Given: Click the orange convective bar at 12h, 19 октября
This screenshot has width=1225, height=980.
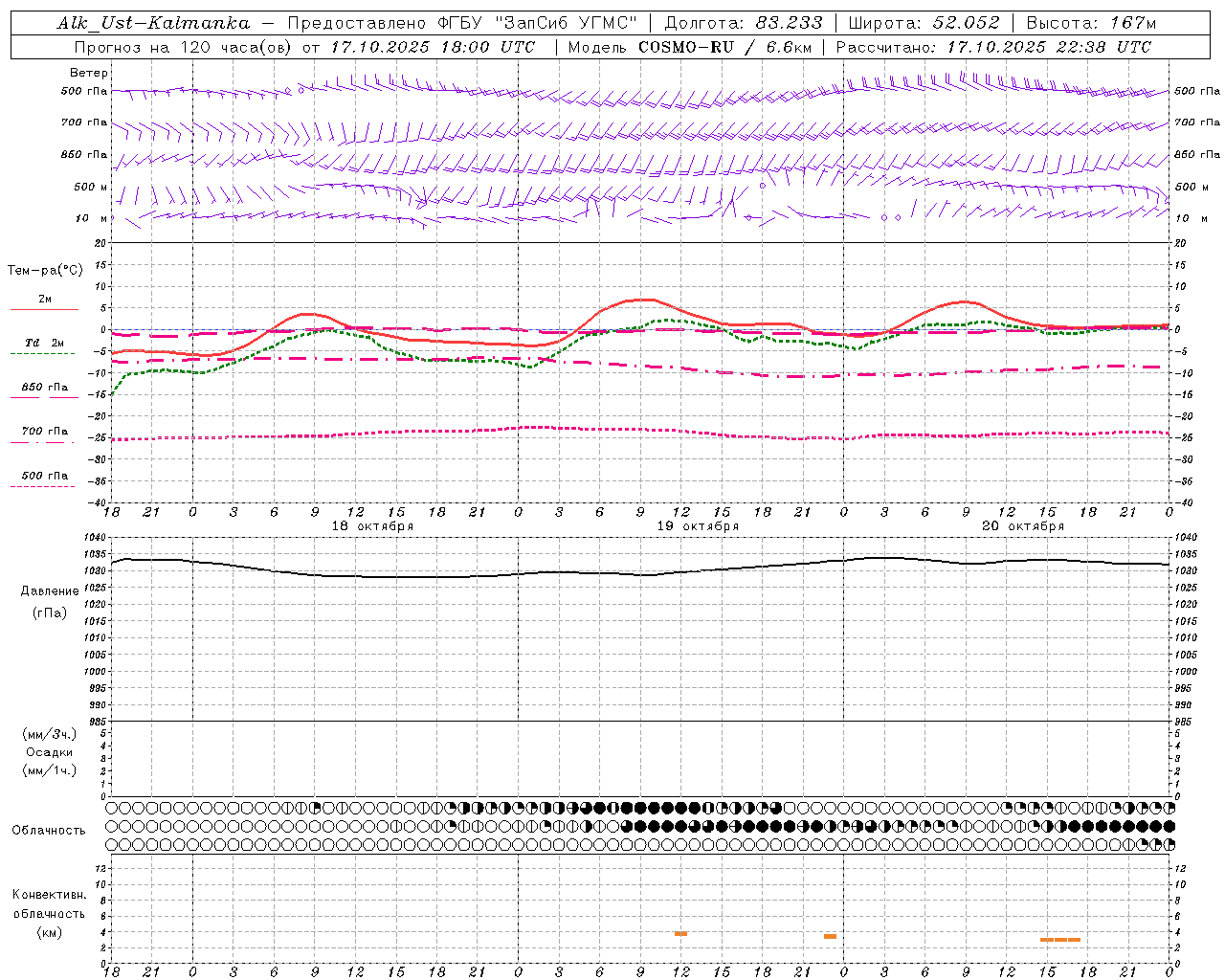Looking at the screenshot, I should point(680,933).
